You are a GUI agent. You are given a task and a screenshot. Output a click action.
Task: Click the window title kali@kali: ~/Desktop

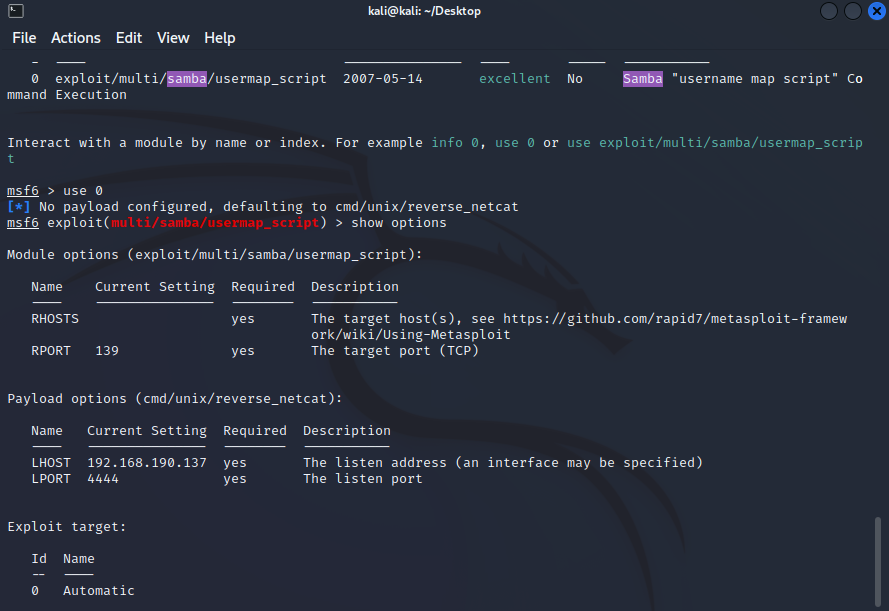pos(424,11)
